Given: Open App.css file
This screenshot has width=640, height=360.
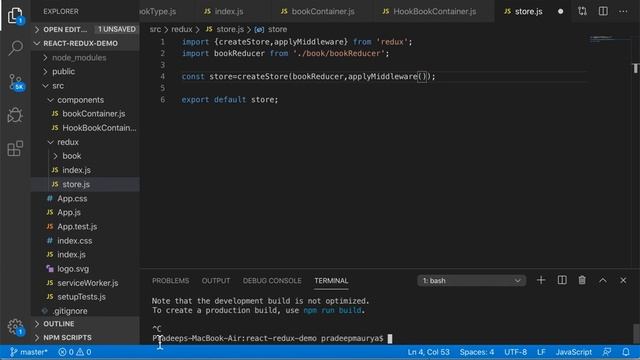Looking at the screenshot, I should [x=85, y=198].
